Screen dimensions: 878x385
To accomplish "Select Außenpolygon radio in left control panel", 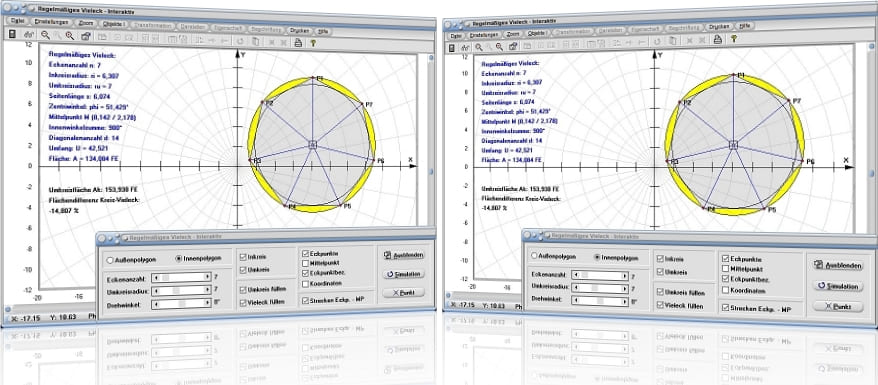I will pos(110,260).
